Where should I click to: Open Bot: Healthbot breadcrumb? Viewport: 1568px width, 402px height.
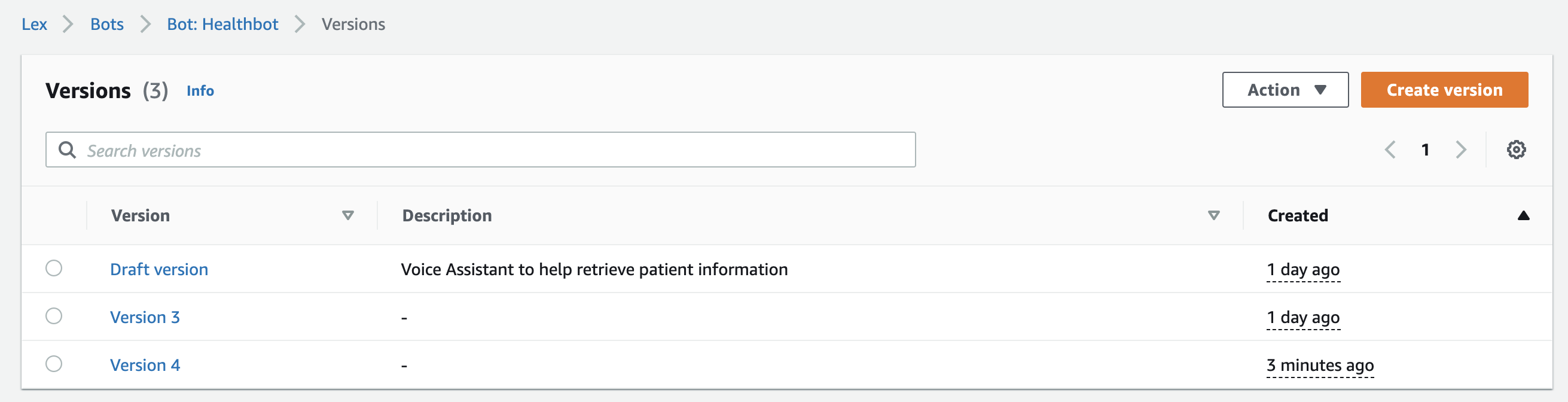click(x=222, y=25)
